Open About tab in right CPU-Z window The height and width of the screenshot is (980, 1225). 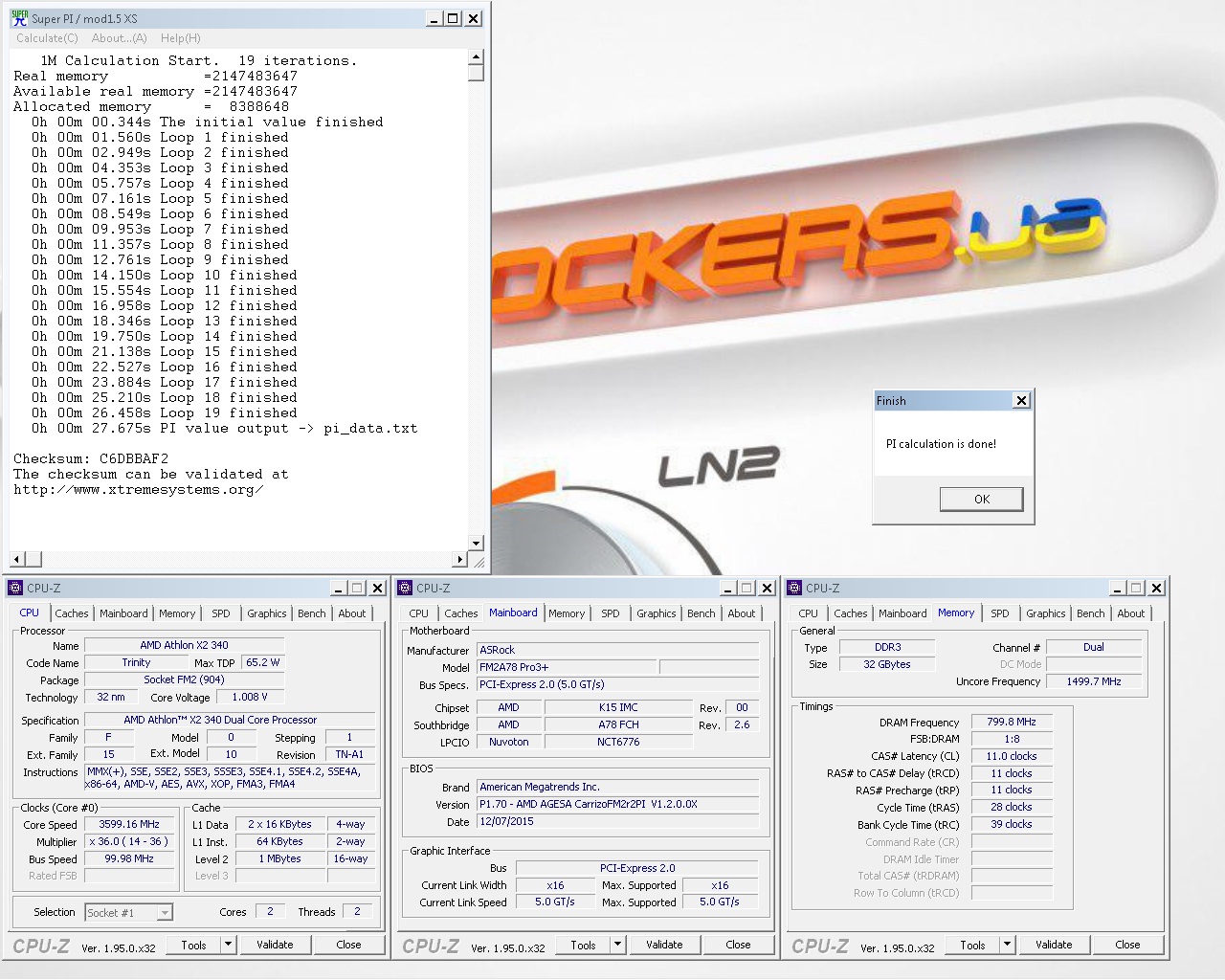[x=1131, y=613]
